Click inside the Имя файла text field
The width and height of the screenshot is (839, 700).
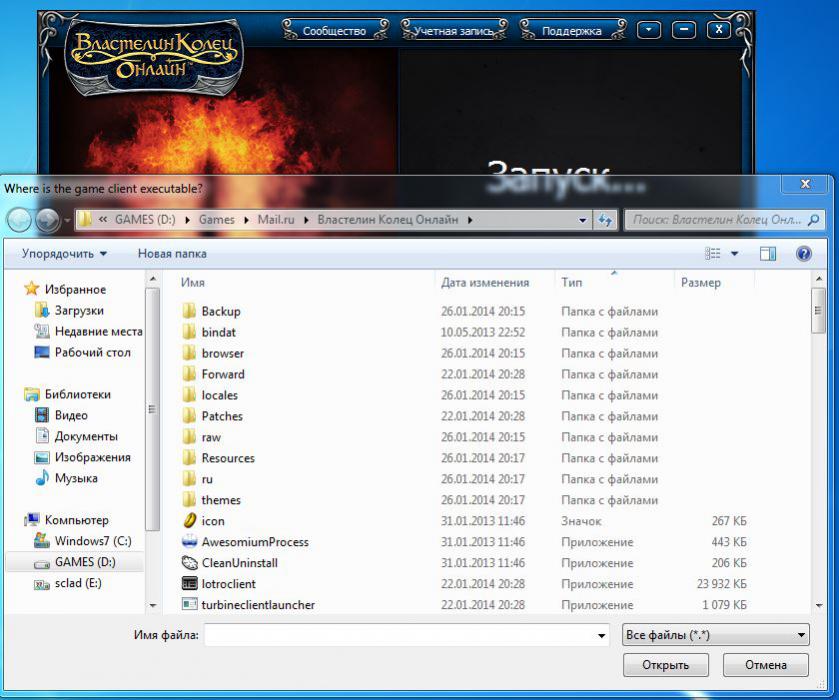click(x=400, y=635)
